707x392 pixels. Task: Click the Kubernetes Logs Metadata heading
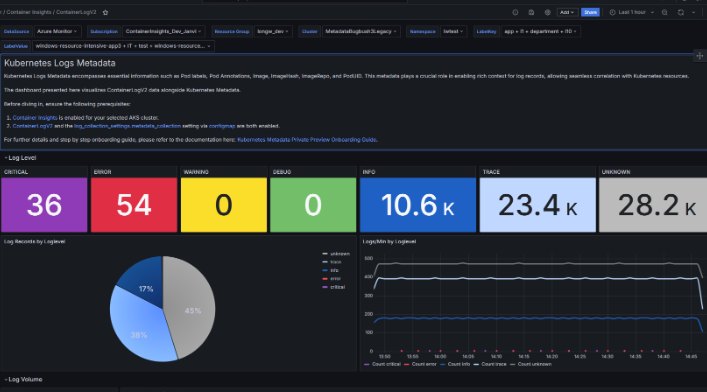60,63
